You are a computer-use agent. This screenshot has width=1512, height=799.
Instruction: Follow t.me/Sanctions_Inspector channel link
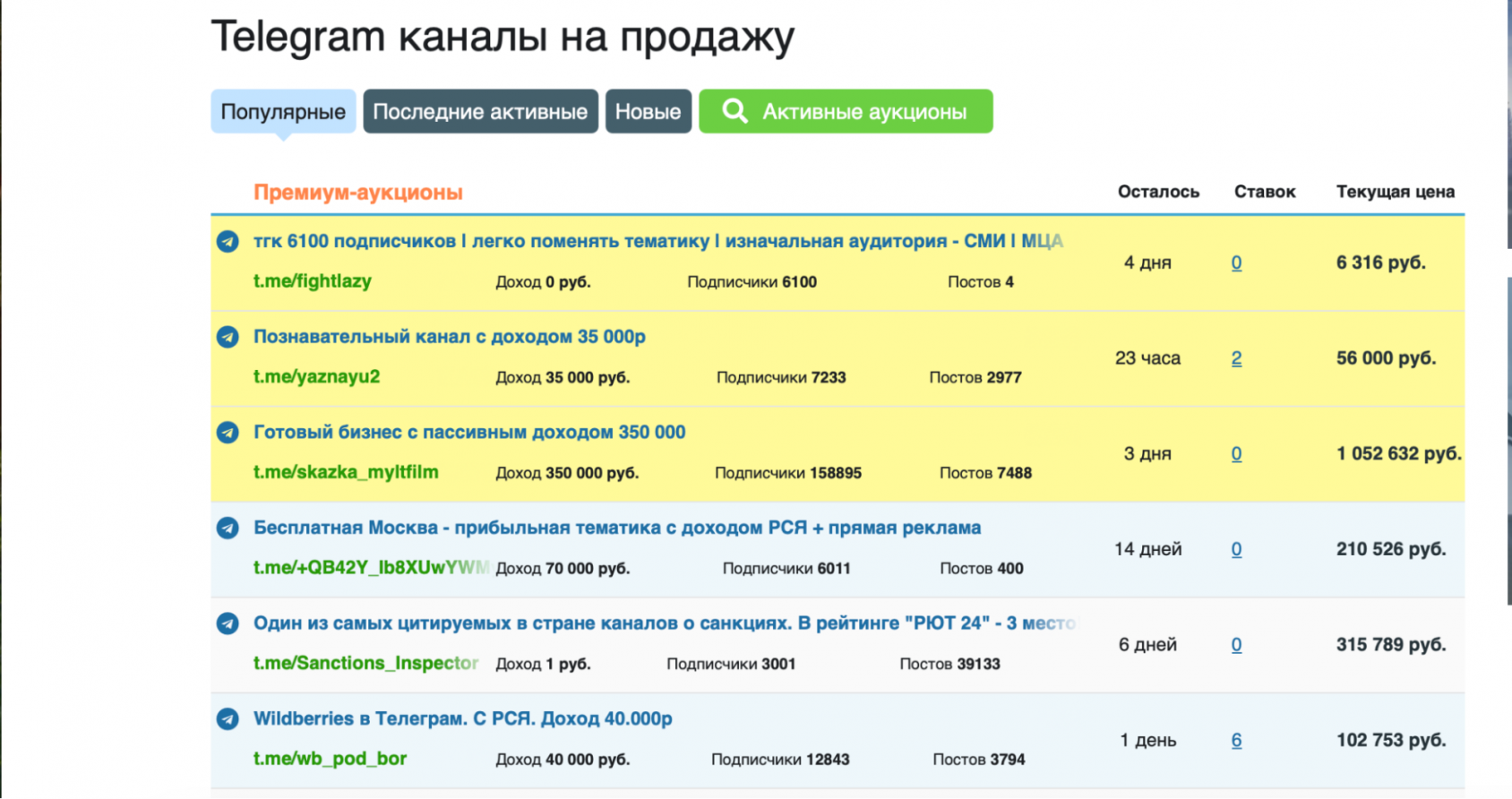[x=366, y=663]
